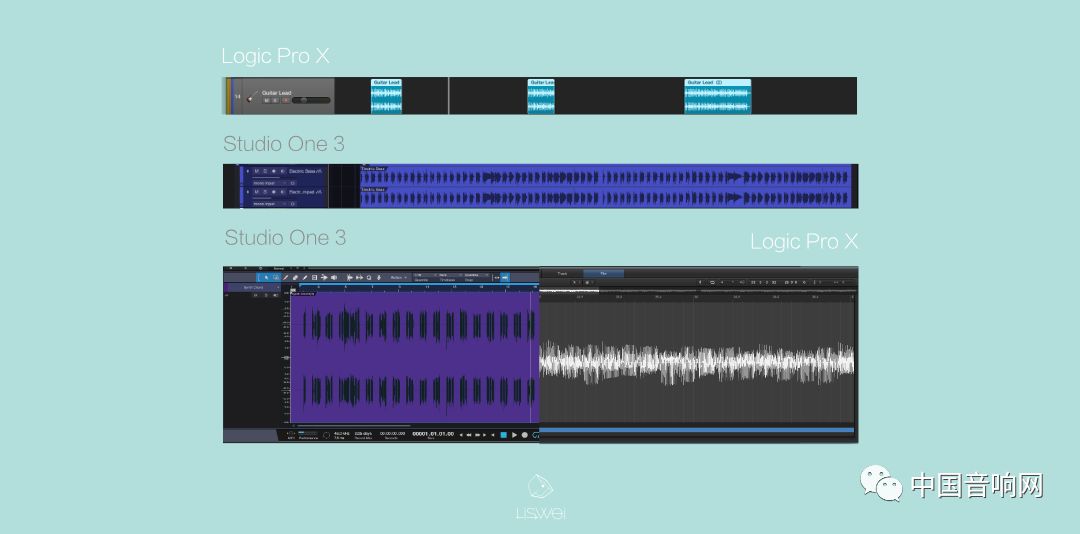
Task: Solo the Guitar Lead track in Logic
Action: coord(275,100)
